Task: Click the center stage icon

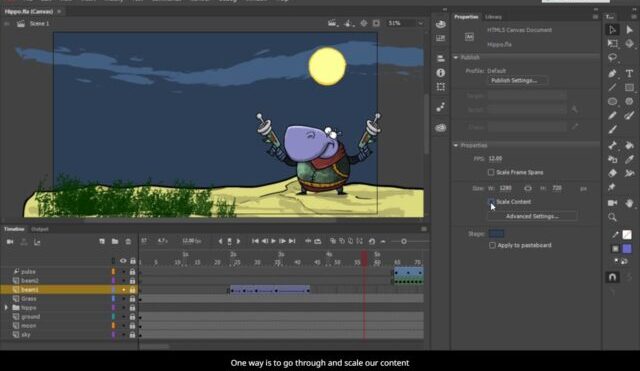Action: (x=364, y=23)
